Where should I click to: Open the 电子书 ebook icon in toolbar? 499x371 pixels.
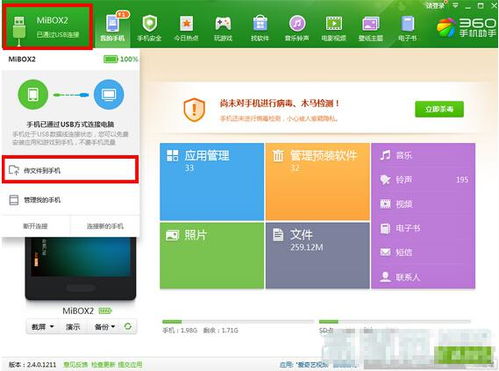tap(407, 24)
